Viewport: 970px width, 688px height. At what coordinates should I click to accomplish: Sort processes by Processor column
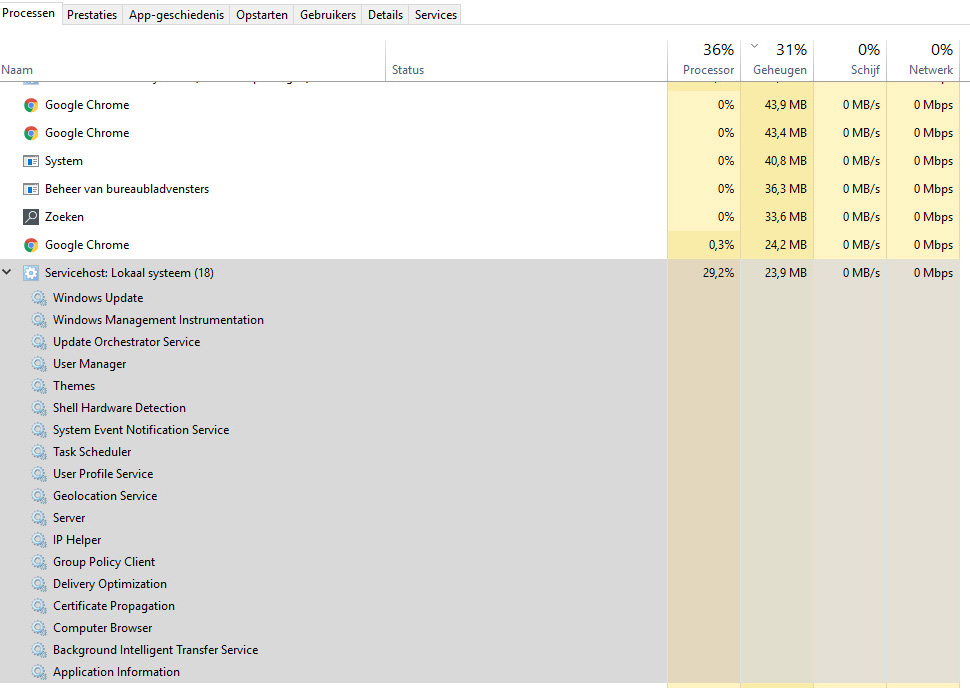coord(708,70)
